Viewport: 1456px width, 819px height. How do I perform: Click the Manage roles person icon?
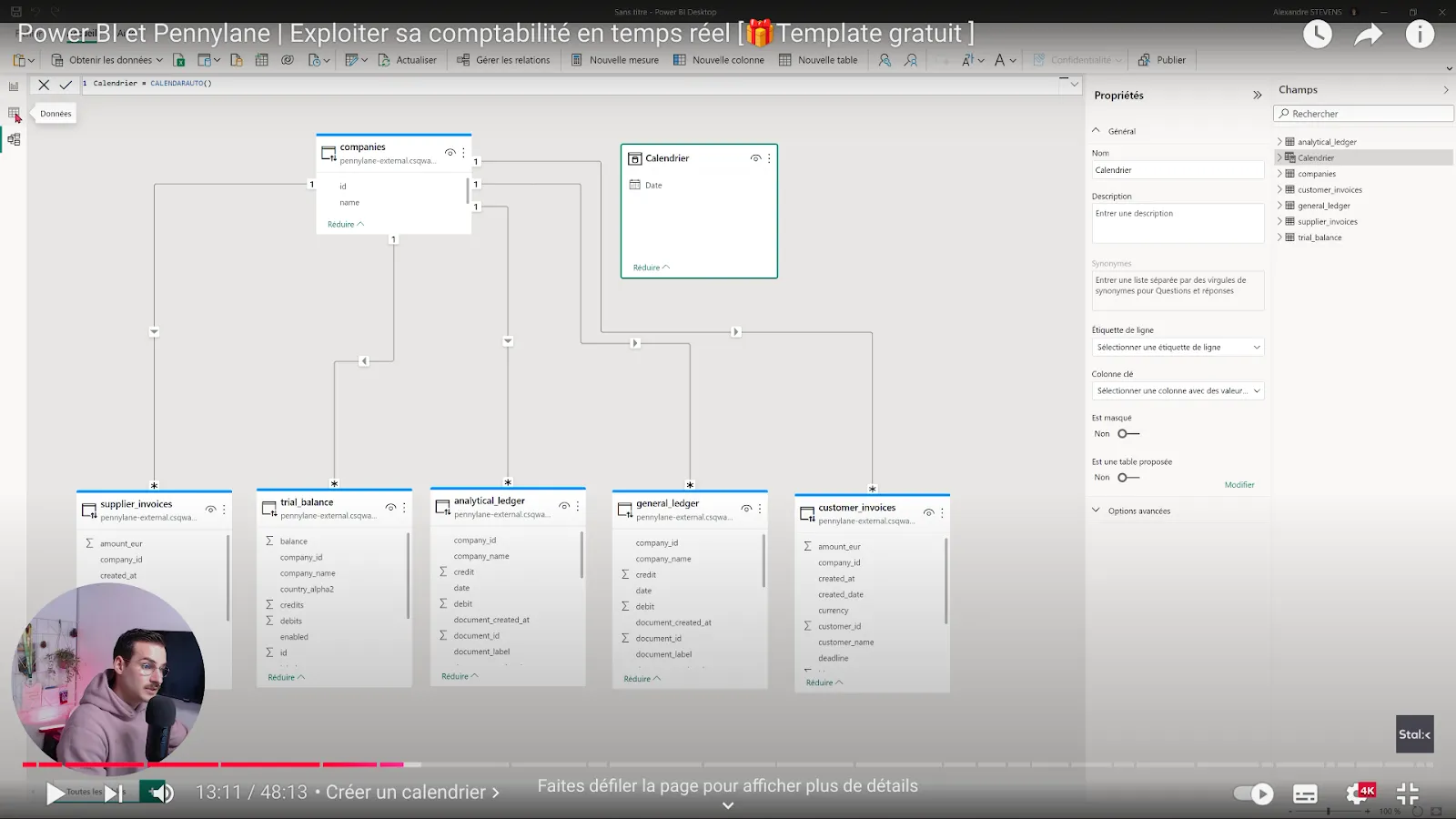point(885,60)
